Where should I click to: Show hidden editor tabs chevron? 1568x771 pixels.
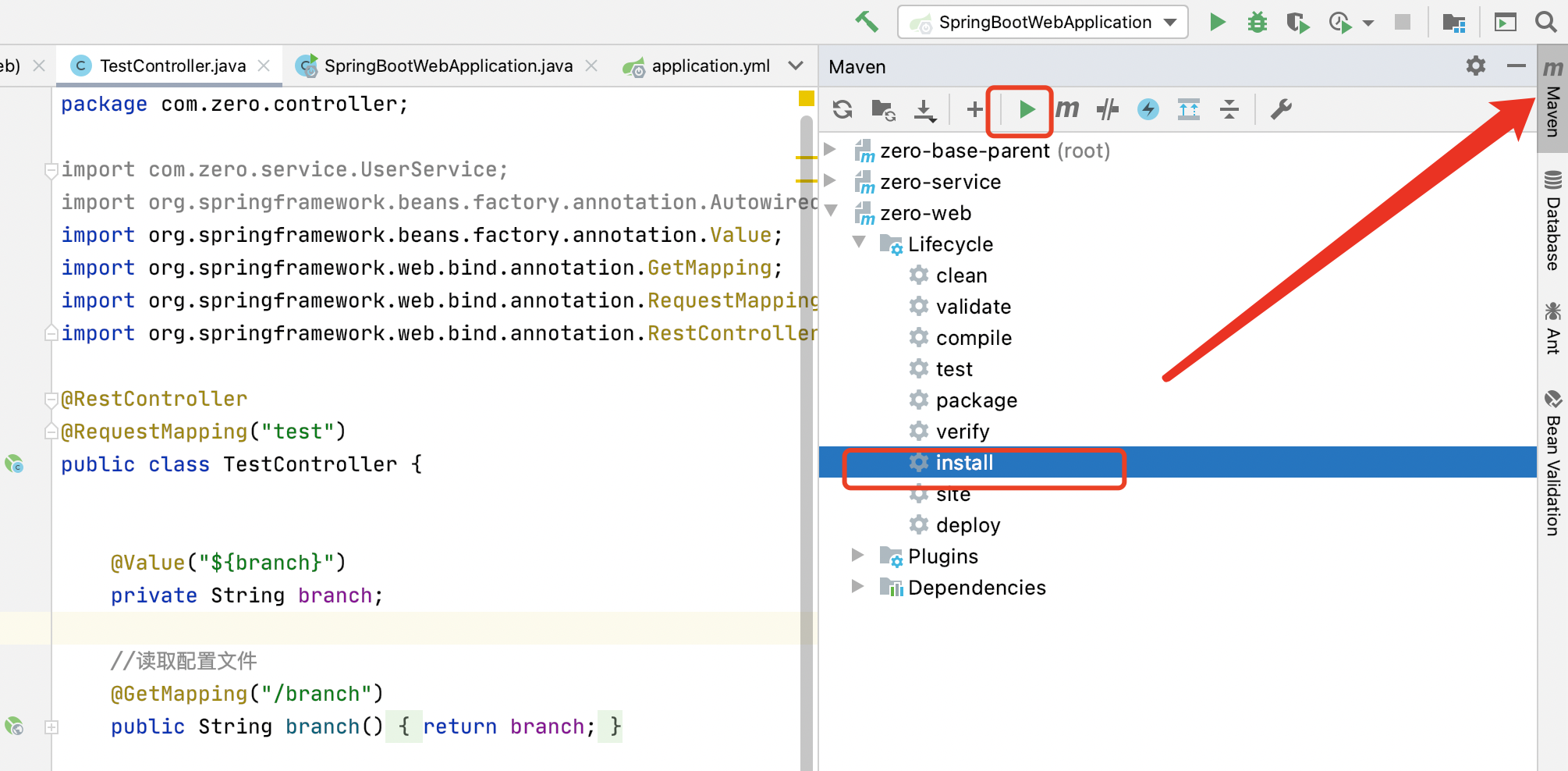pos(796,66)
